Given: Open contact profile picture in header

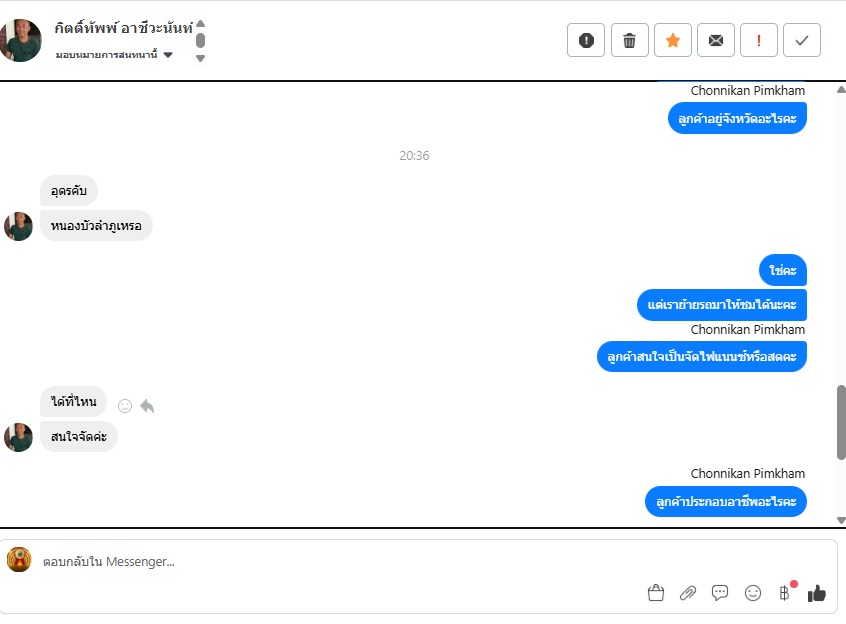Looking at the screenshot, I should point(21,40).
